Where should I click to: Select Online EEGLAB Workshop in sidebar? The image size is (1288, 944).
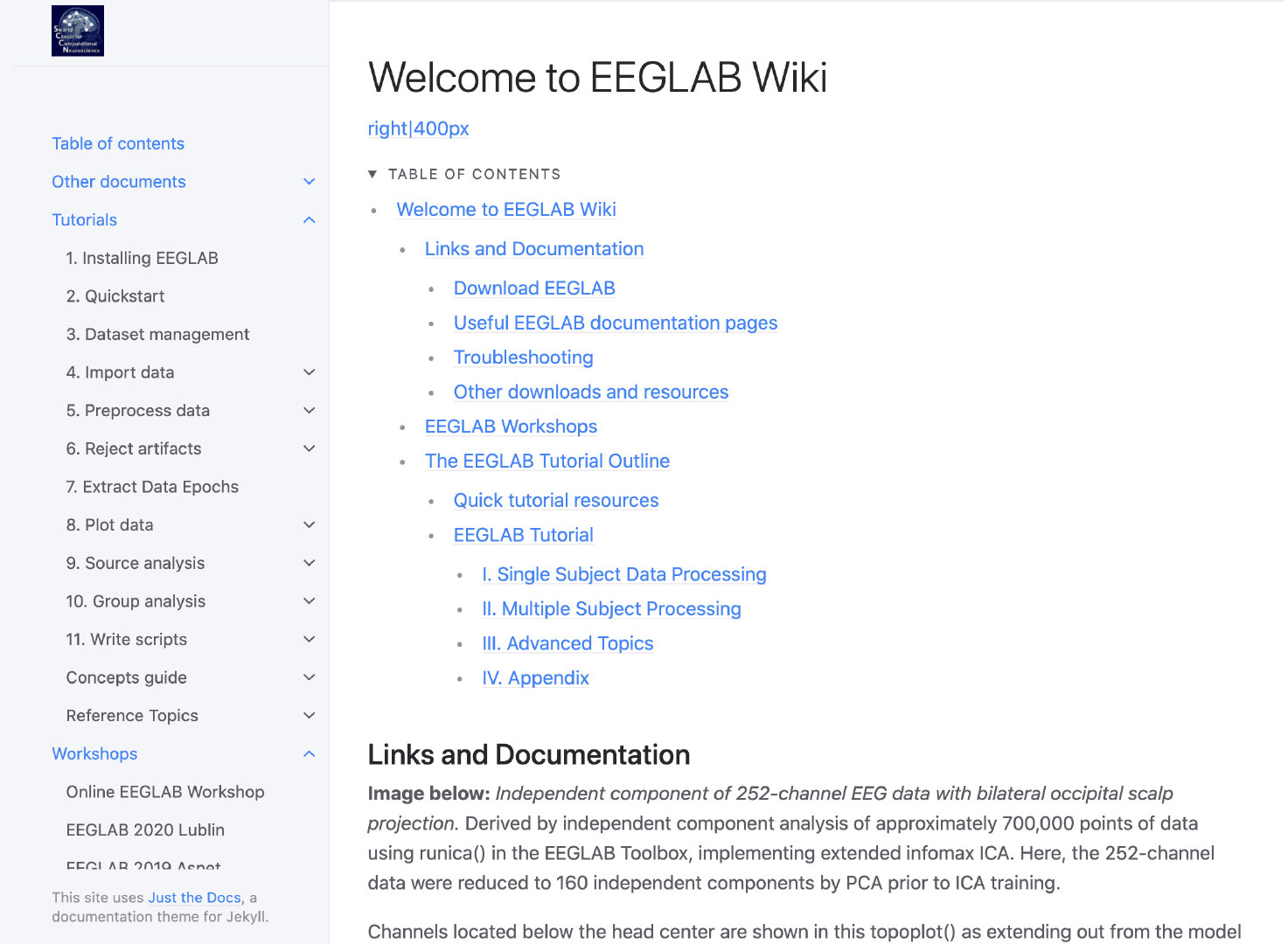point(165,791)
